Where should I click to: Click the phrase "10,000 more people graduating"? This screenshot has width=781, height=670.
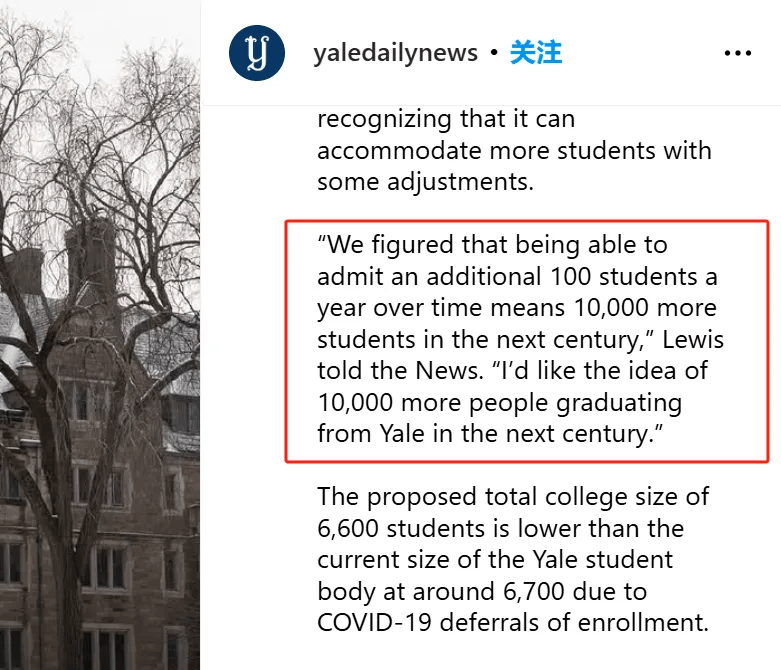pos(499,403)
